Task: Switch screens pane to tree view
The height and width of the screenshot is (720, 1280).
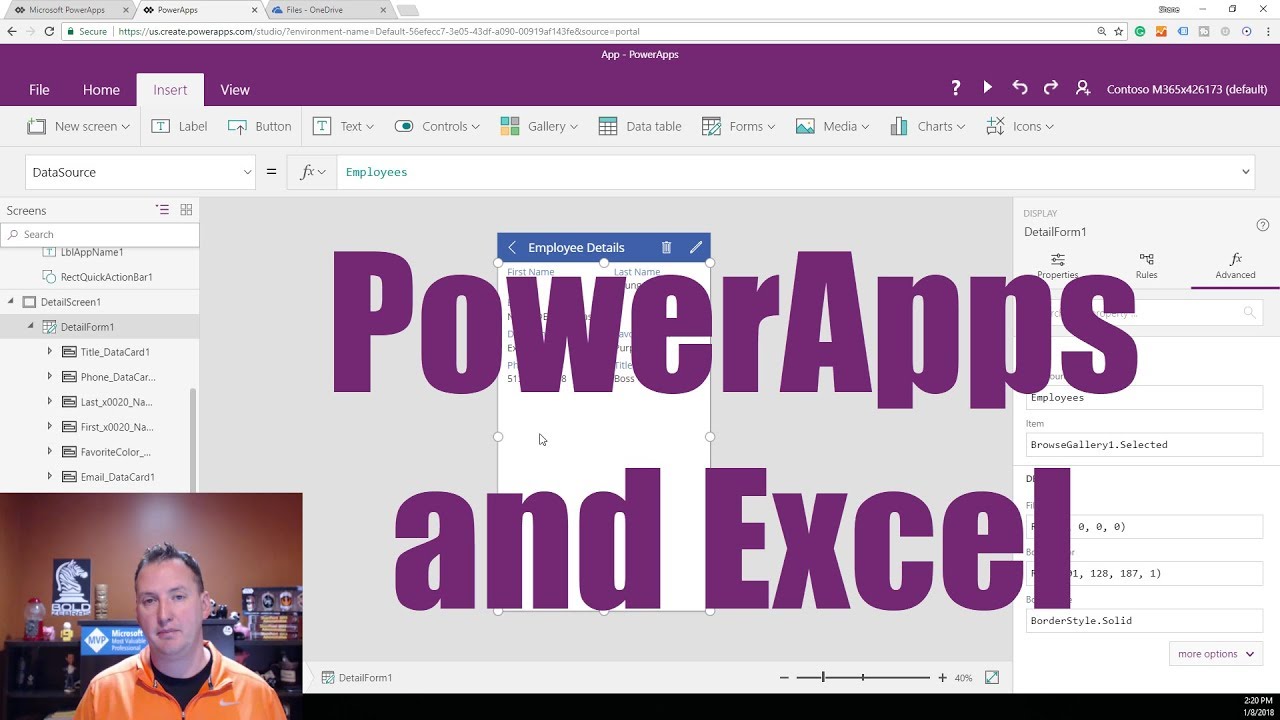Action: (x=162, y=210)
